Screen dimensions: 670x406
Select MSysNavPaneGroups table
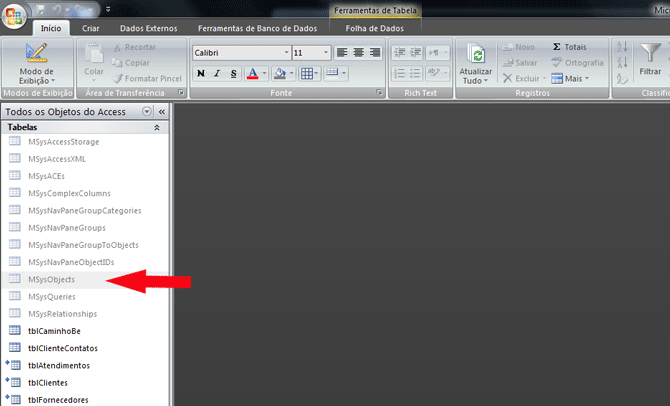pos(85,228)
